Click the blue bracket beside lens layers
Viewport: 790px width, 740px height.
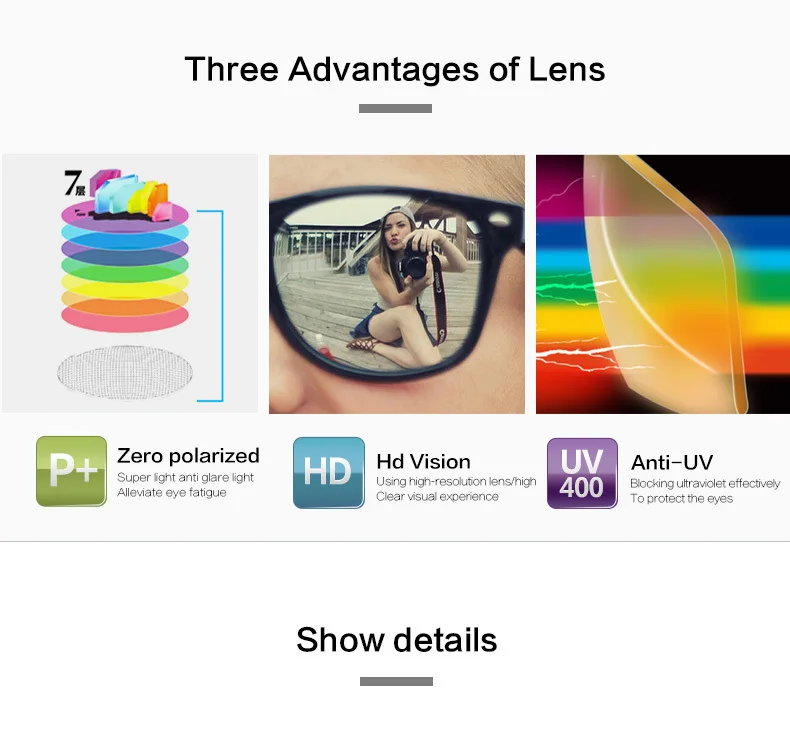(x=210, y=306)
